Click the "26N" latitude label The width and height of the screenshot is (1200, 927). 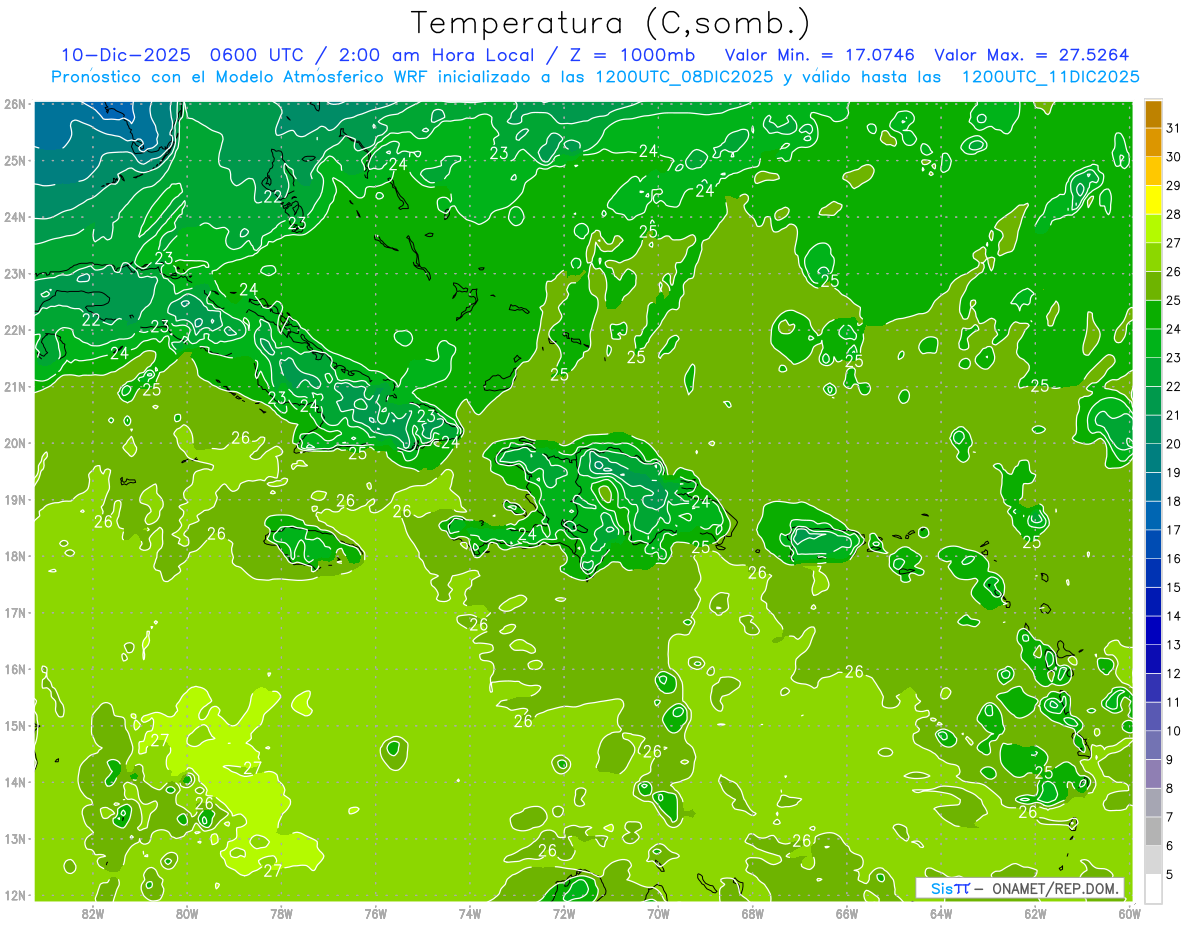(15, 103)
